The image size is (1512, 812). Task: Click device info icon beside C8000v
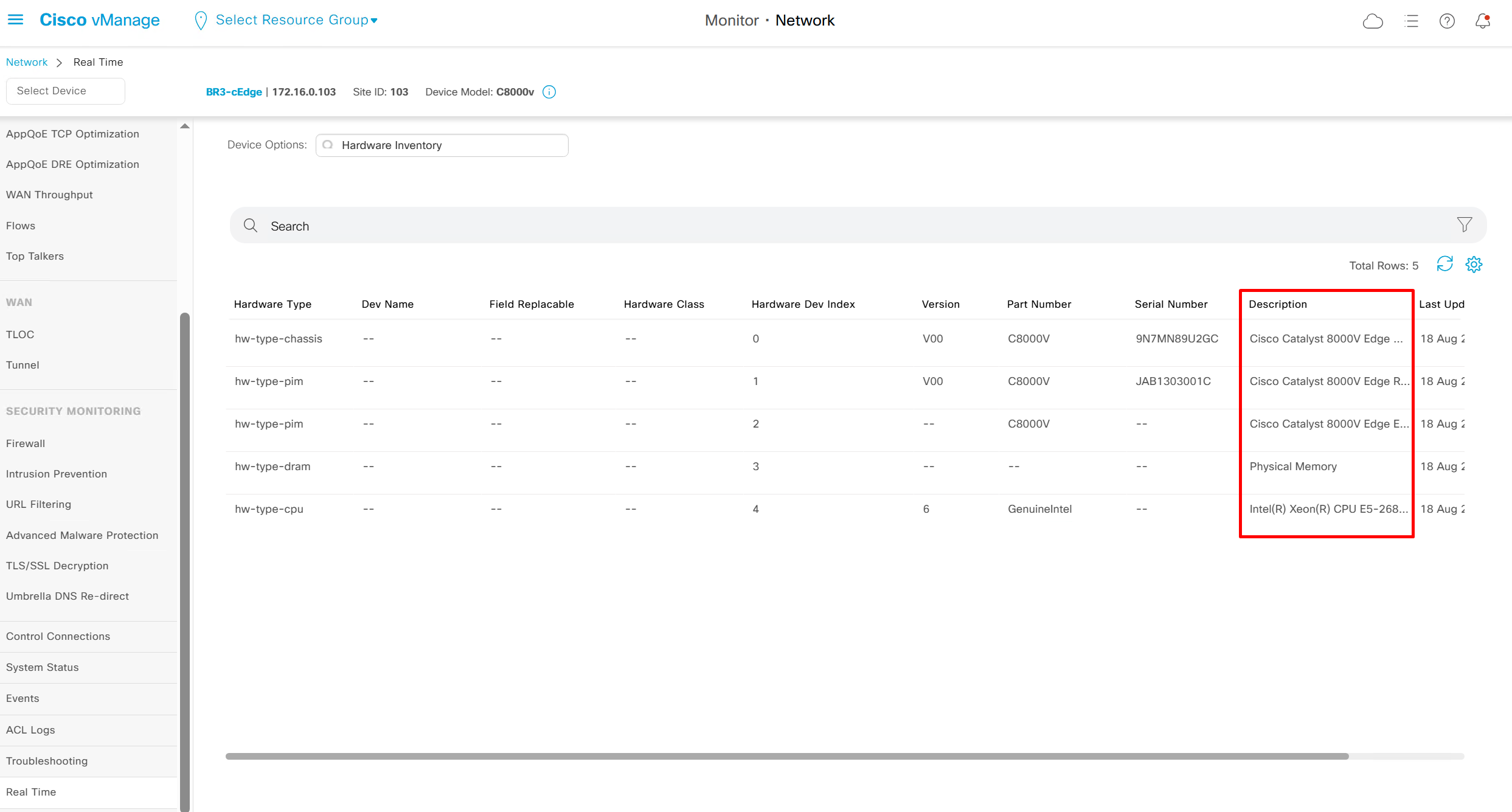[x=549, y=92]
